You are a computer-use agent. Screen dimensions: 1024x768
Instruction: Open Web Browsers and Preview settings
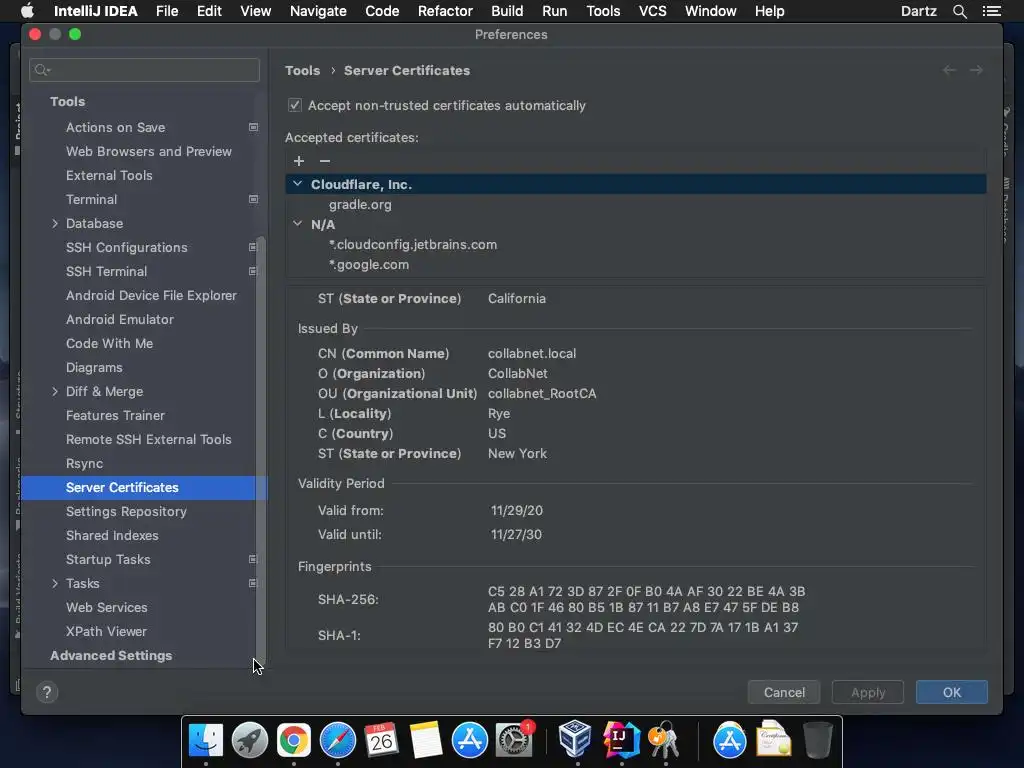pos(148,152)
